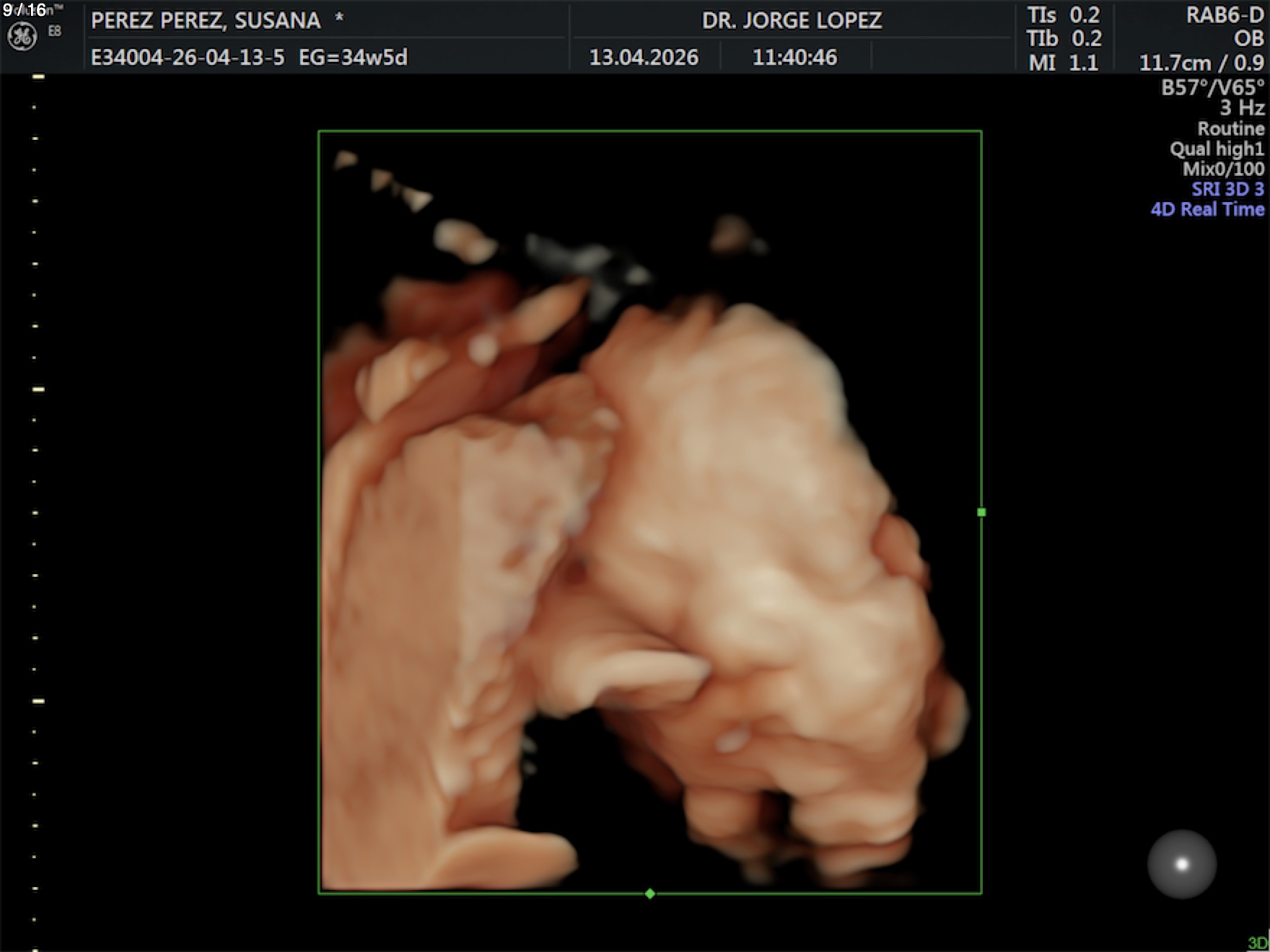The height and width of the screenshot is (952, 1270).
Task: Click the light source sphere icon
Action: tap(1181, 864)
